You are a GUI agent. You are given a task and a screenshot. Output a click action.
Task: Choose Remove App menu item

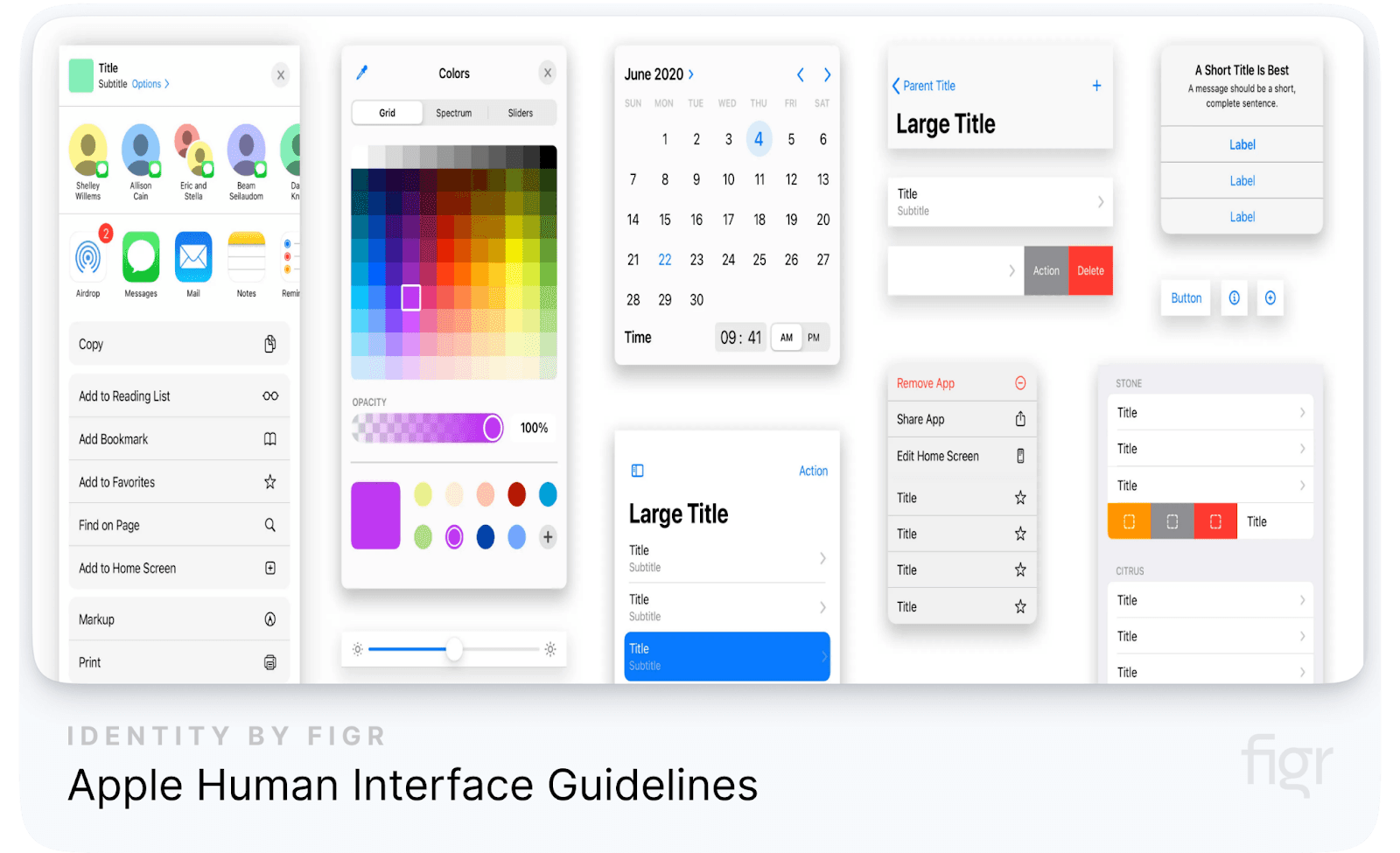click(962, 383)
